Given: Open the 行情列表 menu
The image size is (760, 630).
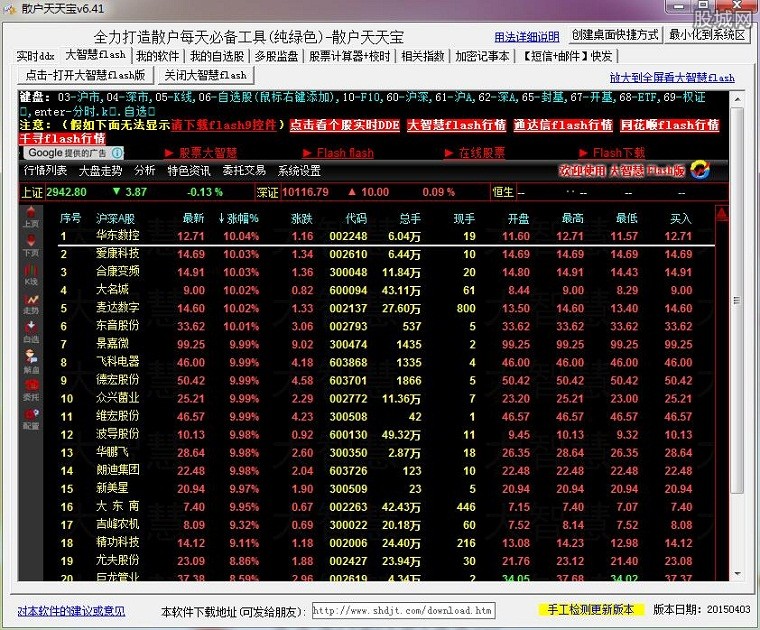Looking at the screenshot, I should tap(46, 171).
